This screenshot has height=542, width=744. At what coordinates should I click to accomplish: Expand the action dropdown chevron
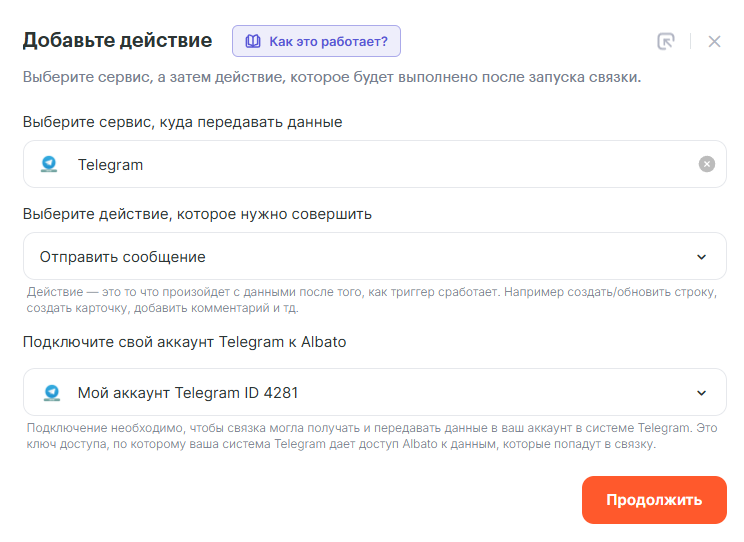pos(701,257)
